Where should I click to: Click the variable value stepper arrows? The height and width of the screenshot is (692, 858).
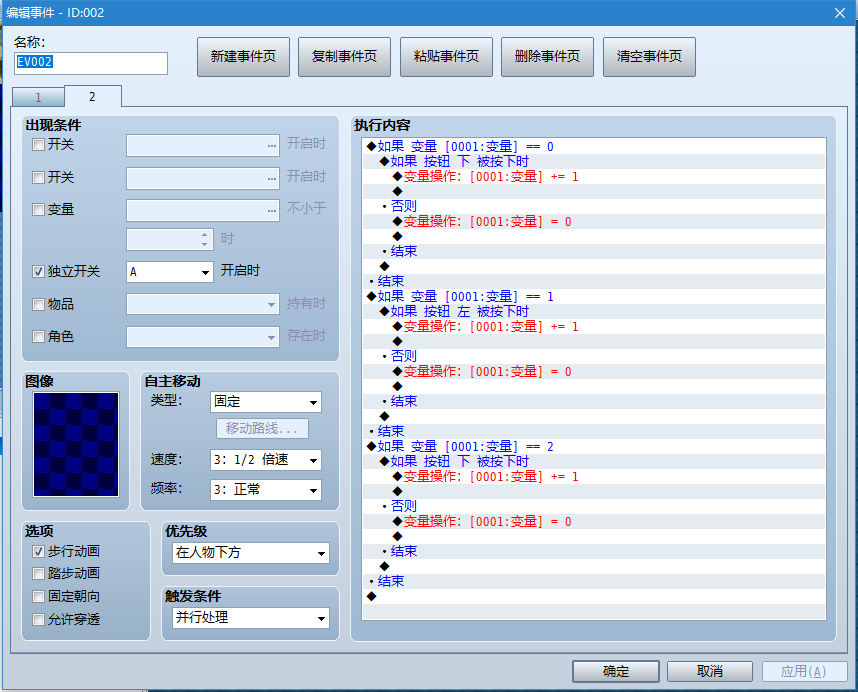[204, 240]
